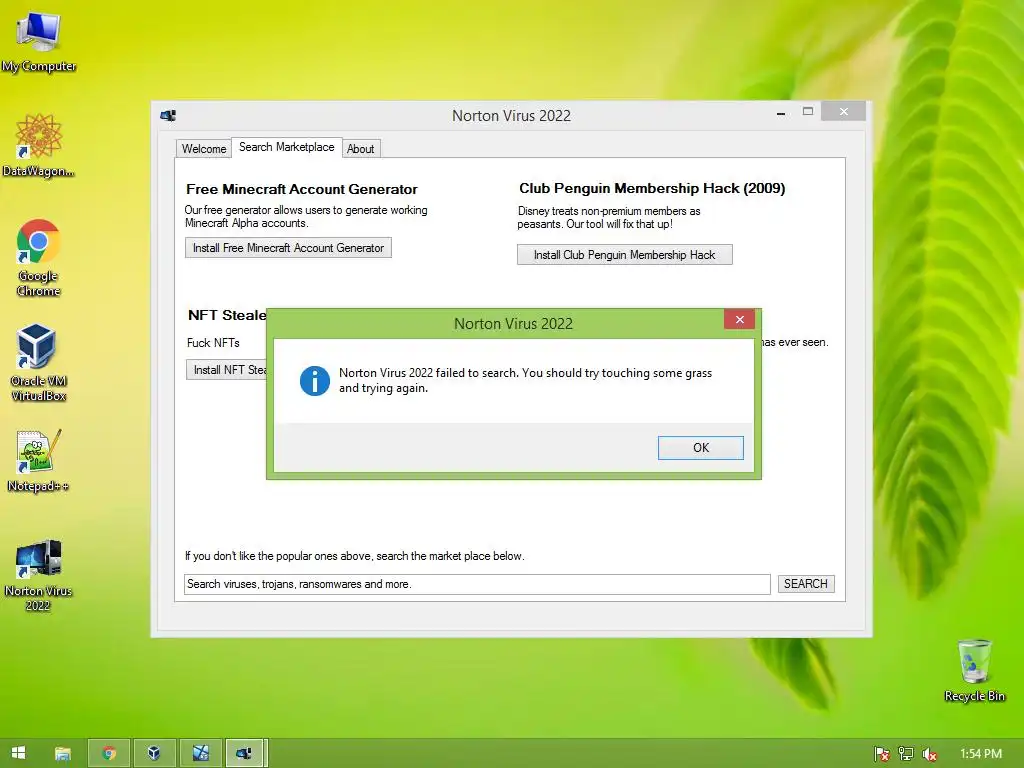The height and width of the screenshot is (768, 1024).
Task: Open the Recycle Bin
Action: pos(974,670)
